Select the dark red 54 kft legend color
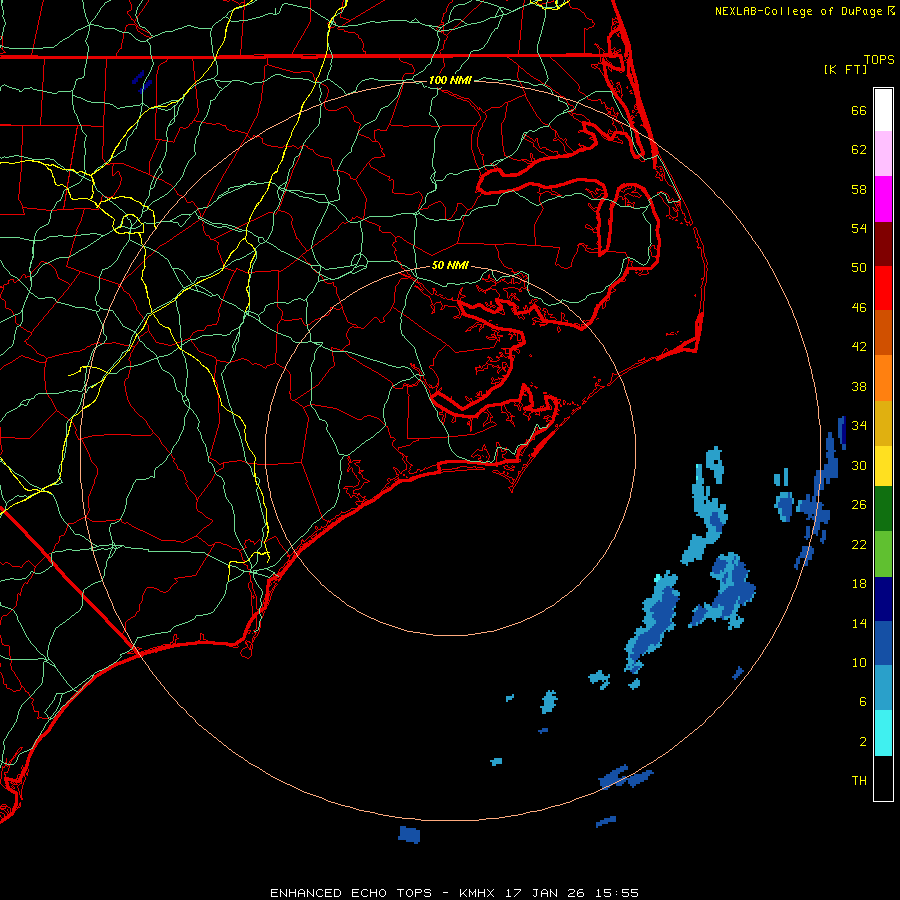 click(x=883, y=244)
